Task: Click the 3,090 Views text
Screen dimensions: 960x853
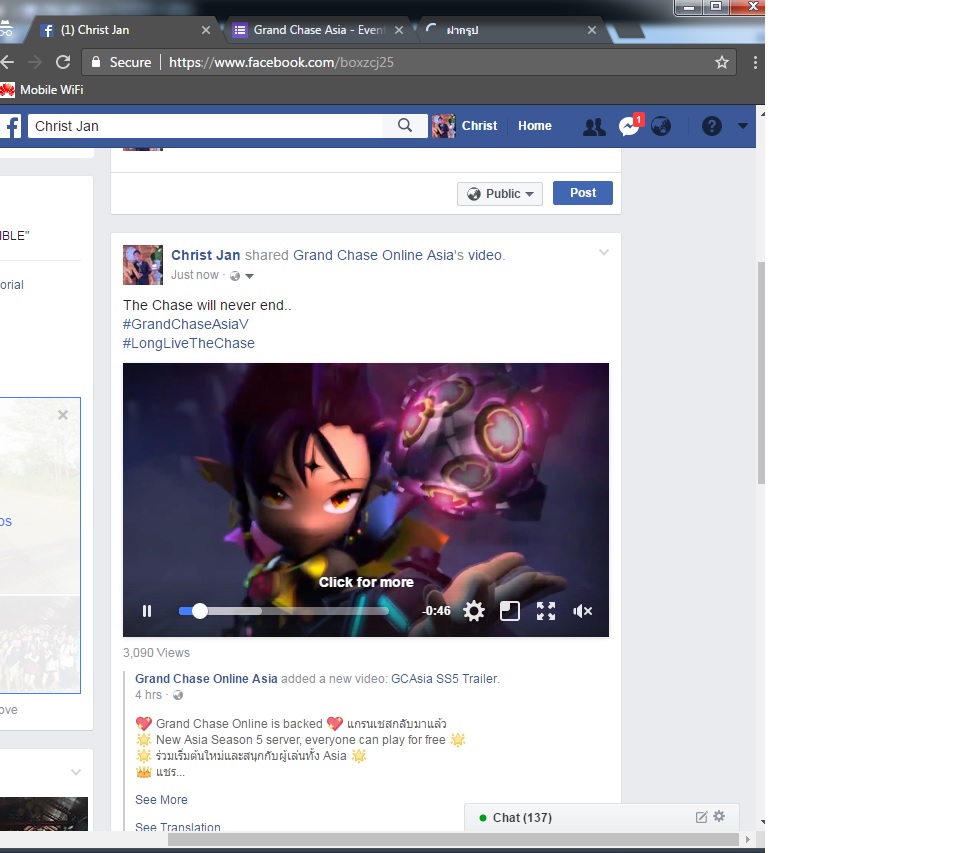Action: [157, 653]
